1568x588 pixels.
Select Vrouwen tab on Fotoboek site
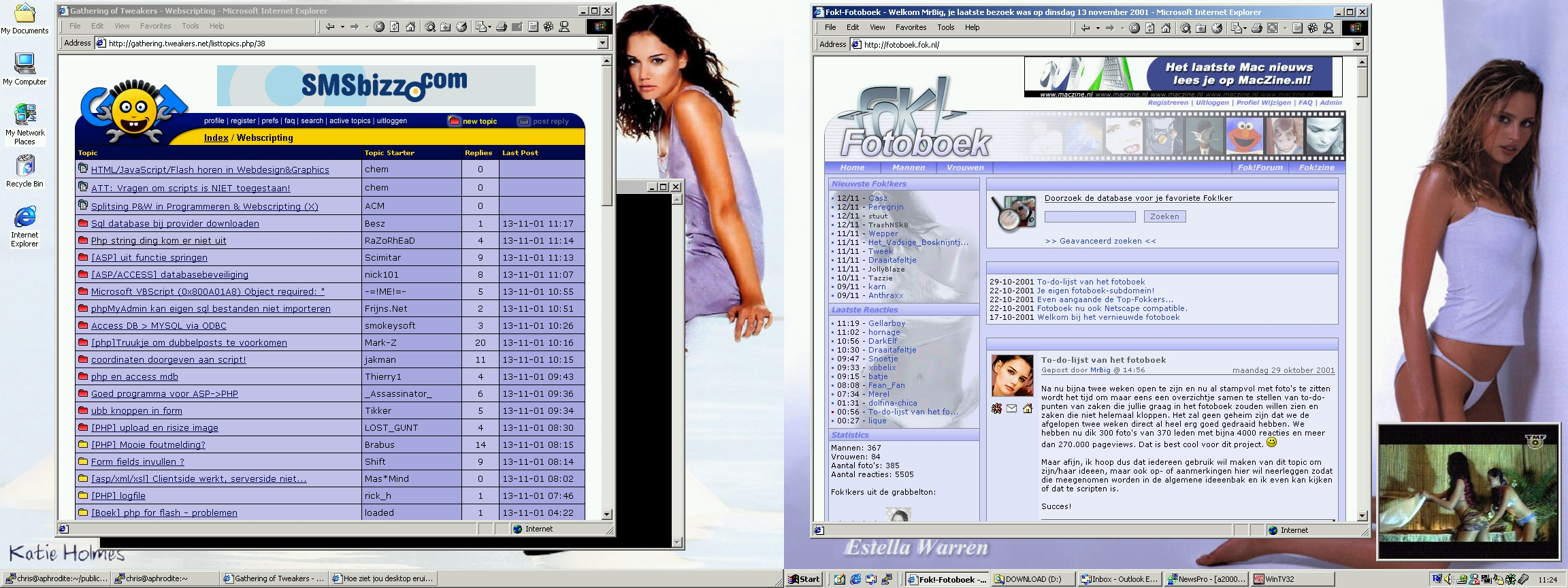coord(965,167)
